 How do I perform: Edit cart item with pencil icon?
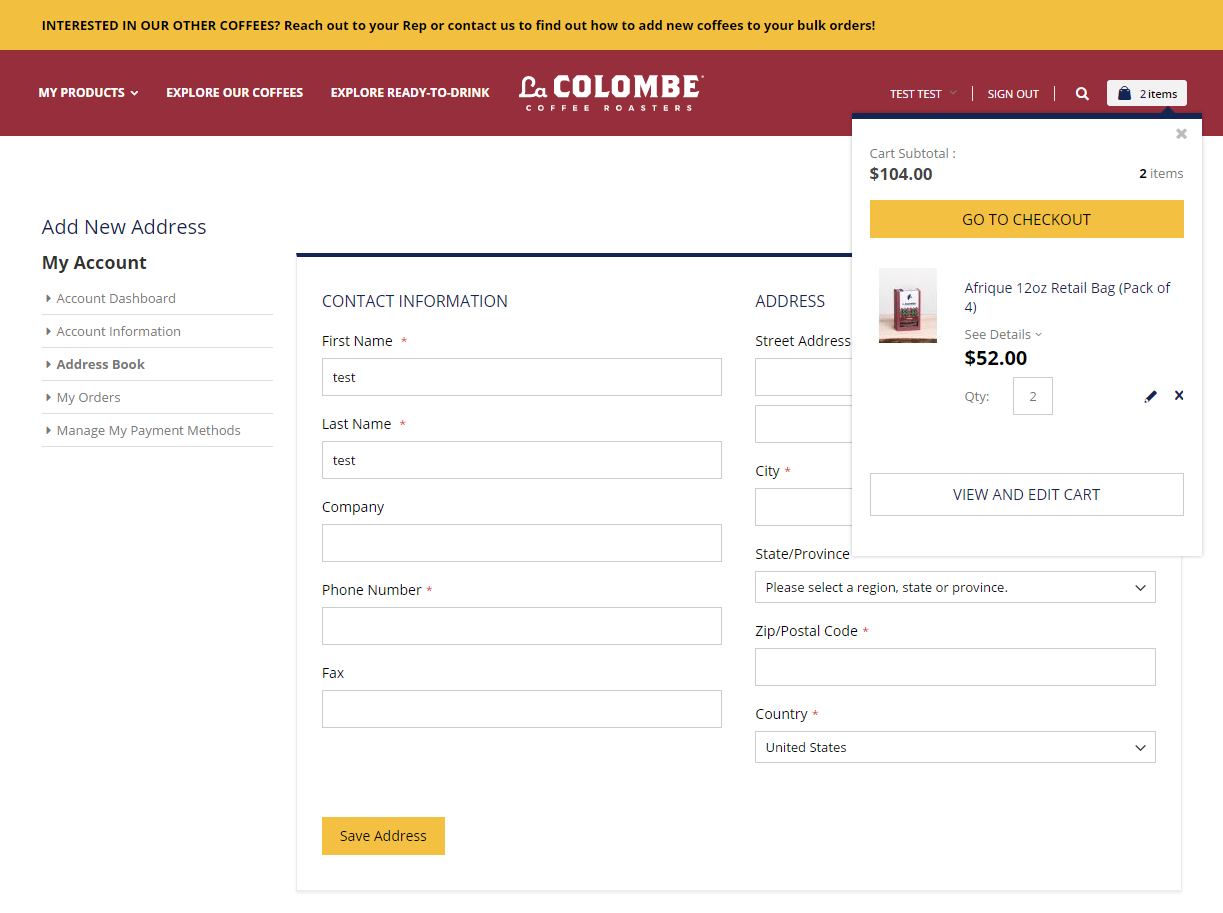pyautogui.click(x=1150, y=397)
